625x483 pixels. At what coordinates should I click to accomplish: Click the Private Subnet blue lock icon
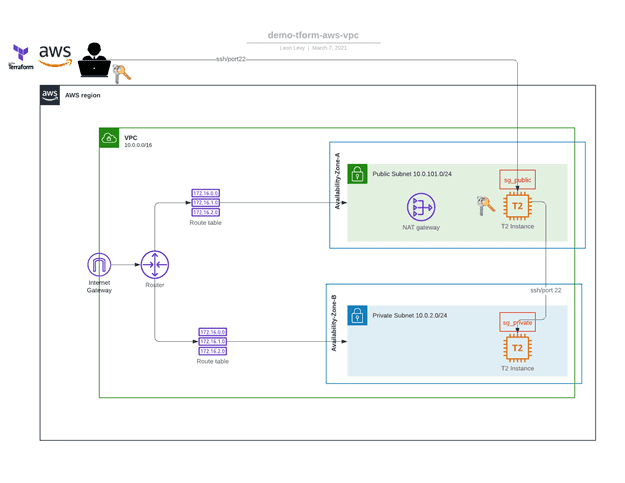358,316
